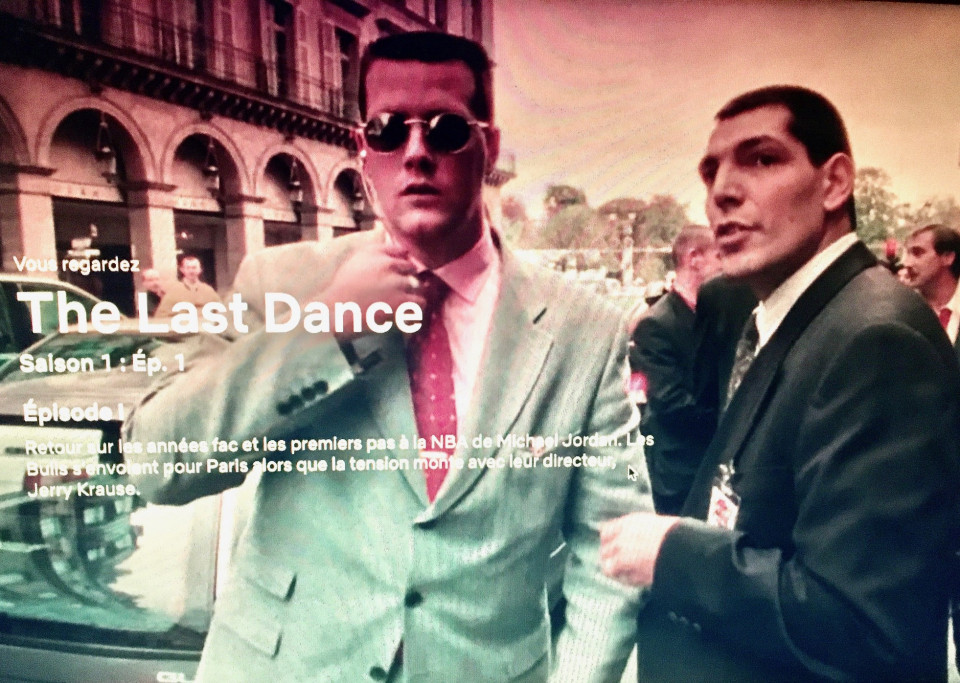Click The Last Dance title text
Image resolution: width=960 pixels, height=683 pixels.
220,313
